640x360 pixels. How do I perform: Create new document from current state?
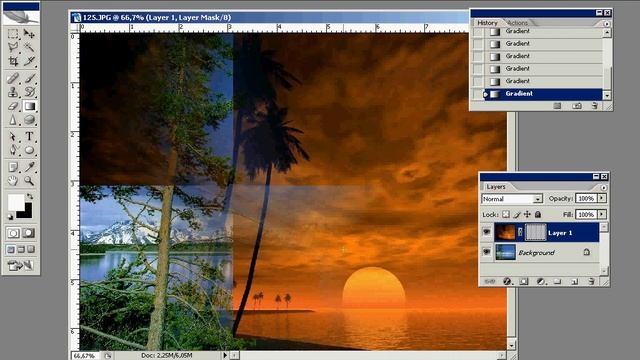(x=557, y=106)
